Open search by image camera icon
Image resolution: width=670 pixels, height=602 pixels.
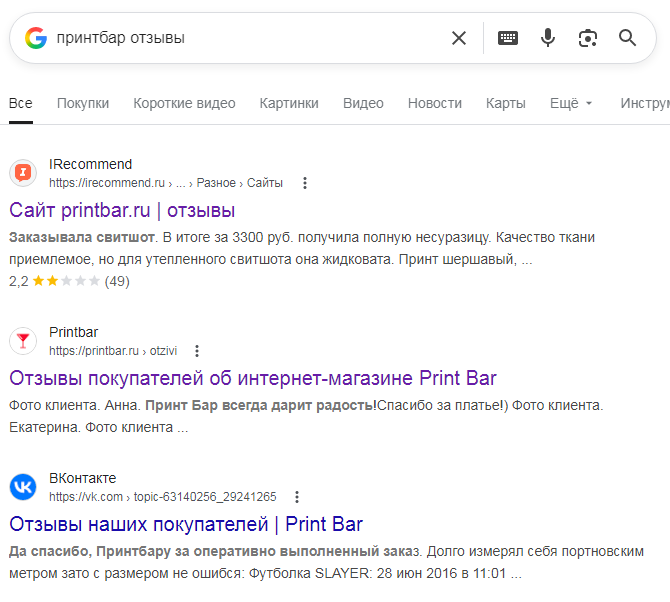pos(588,38)
